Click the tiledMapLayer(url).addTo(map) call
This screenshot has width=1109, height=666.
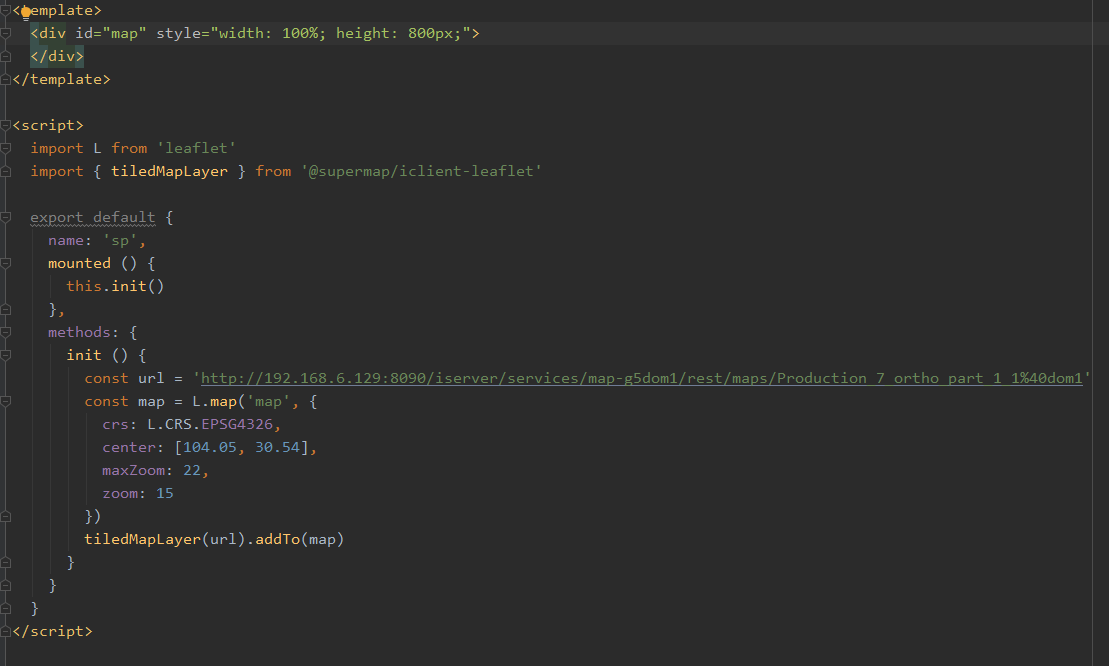214,539
